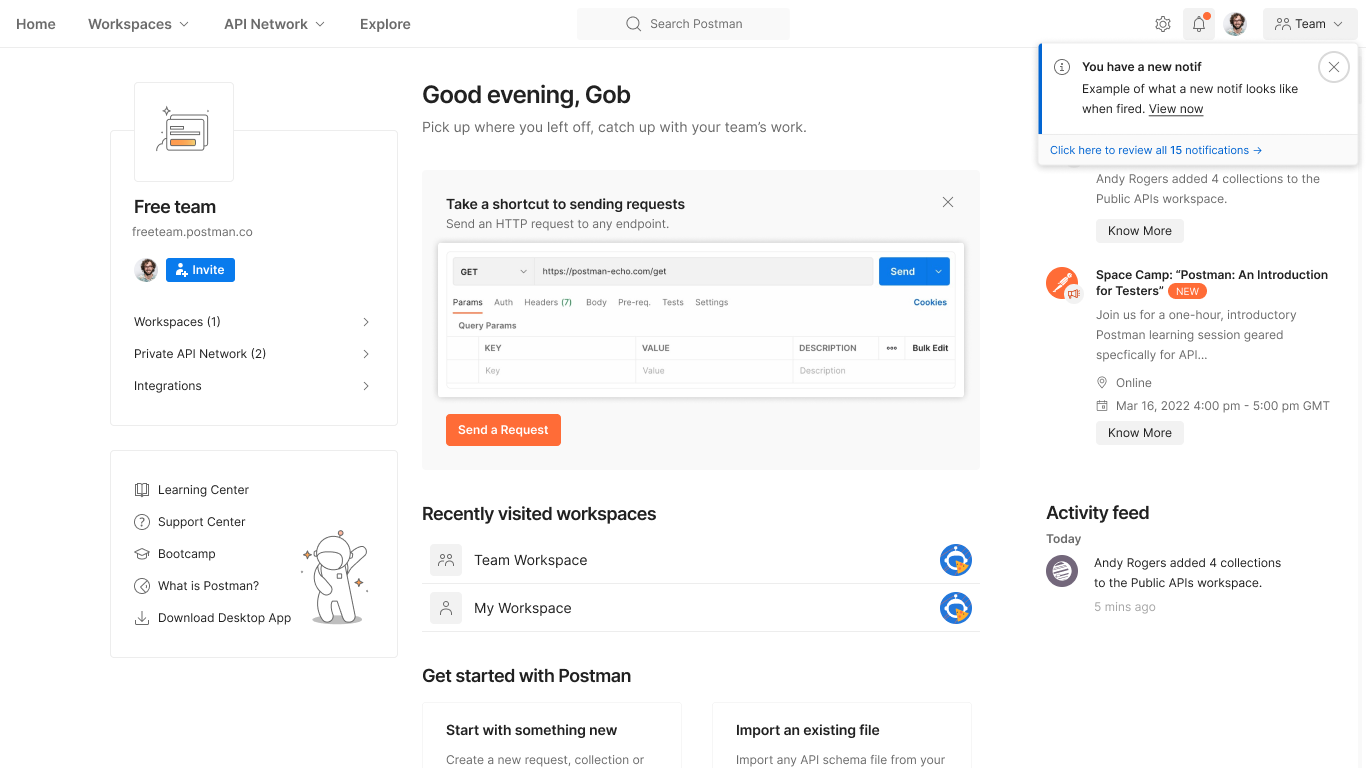The width and height of the screenshot is (1366, 768).
Task: Open the Team dropdown button
Action: 1309,24
